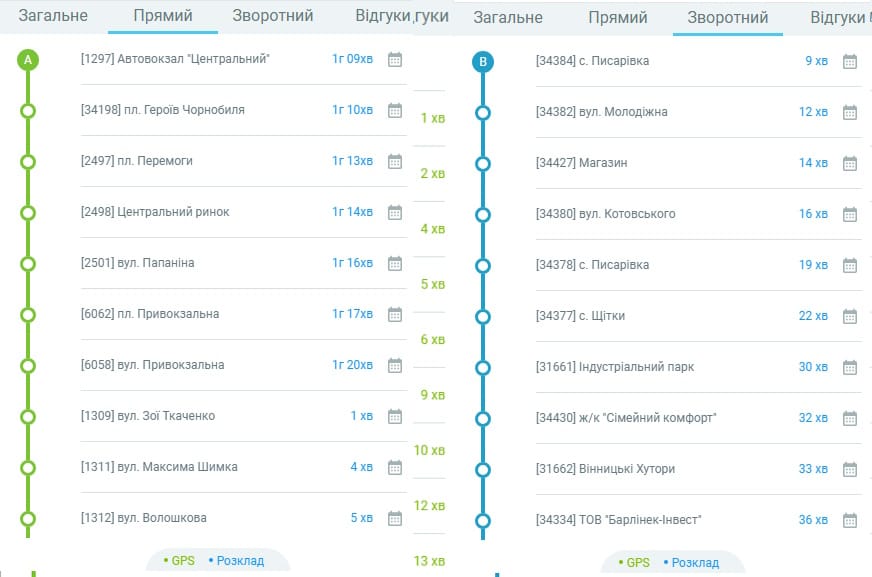872x577 pixels.
Task: Click calendar icon next to ТОВ "Барлінек-Інвест"
Action: pyautogui.click(x=849, y=519)
